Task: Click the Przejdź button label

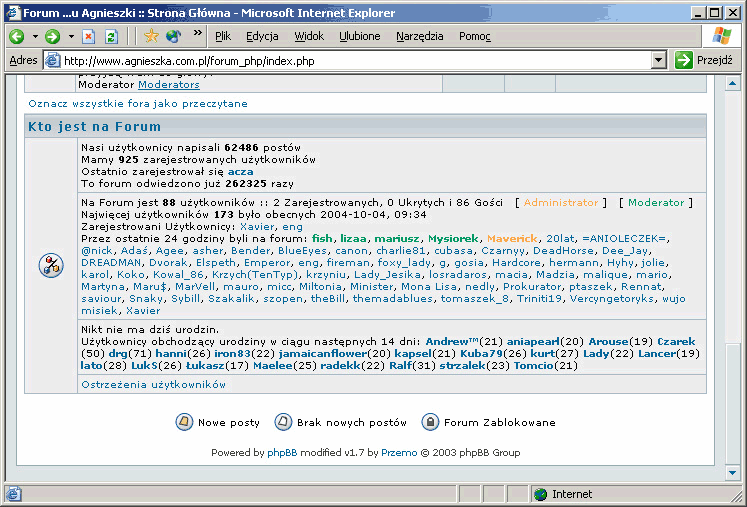Action: point(714,61)
